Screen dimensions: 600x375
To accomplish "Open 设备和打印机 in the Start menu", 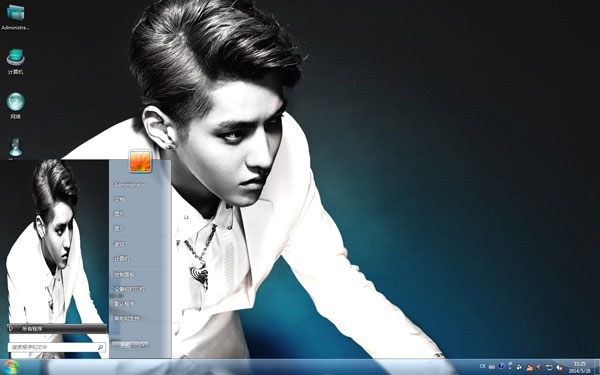I will pos(129,289).
